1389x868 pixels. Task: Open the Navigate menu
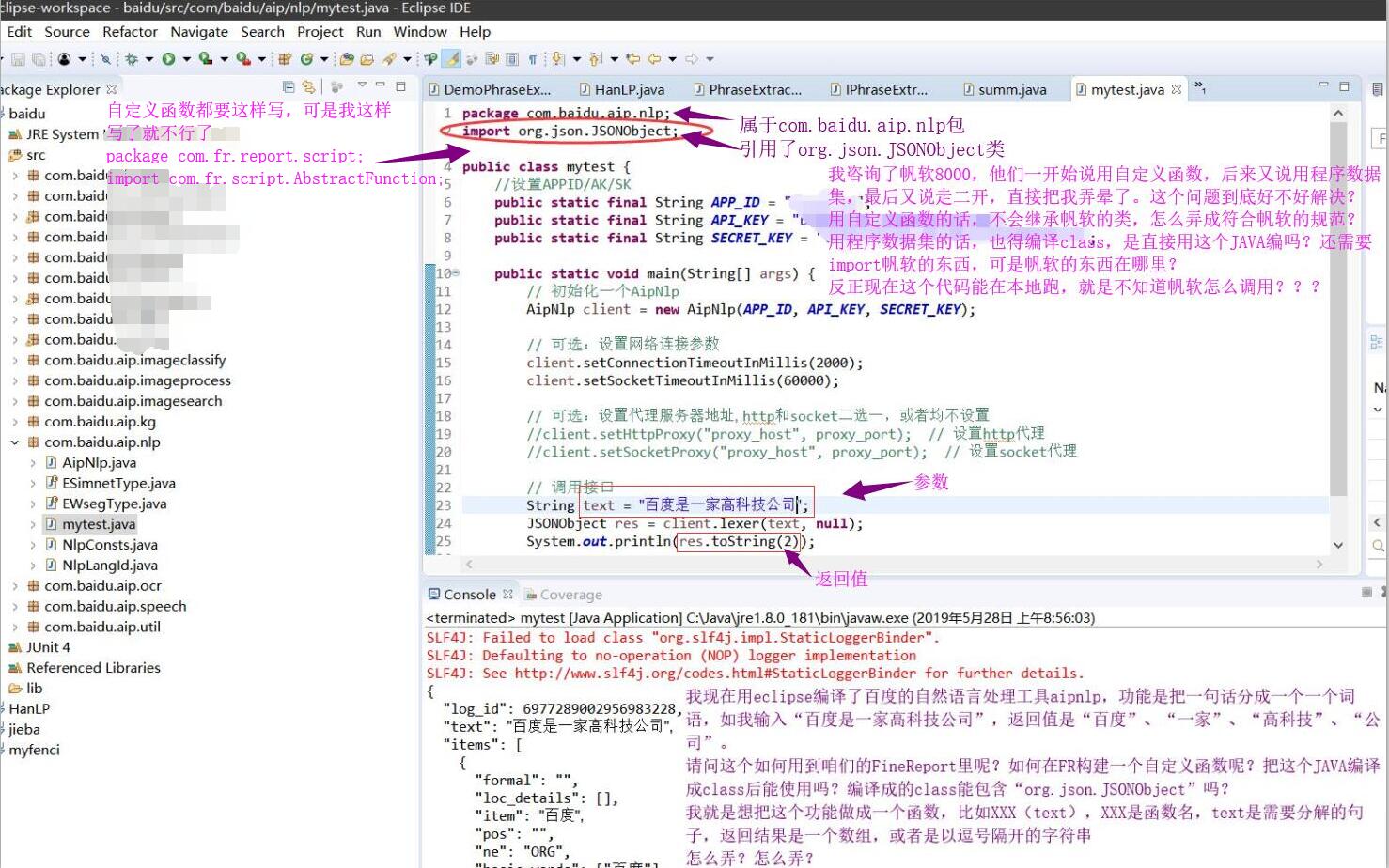click(199, 31)
